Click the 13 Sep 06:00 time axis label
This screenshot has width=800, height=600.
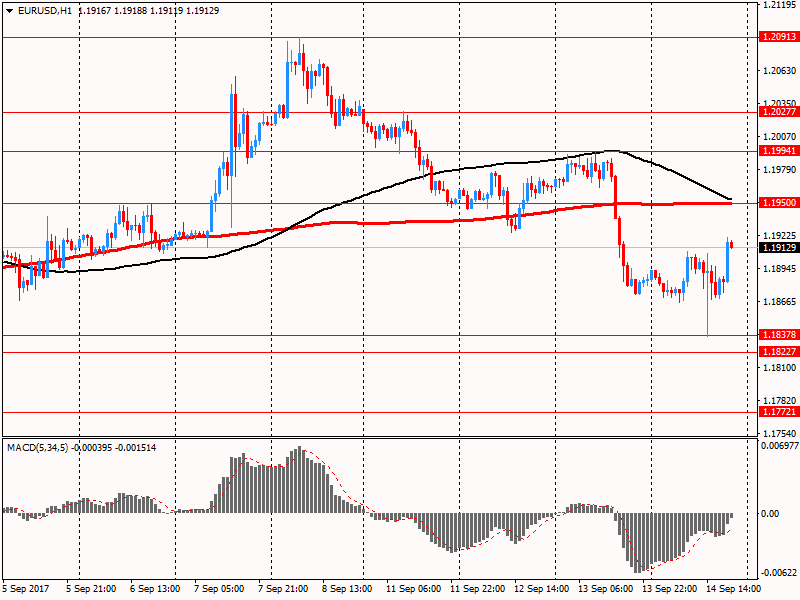coord(606,588)
